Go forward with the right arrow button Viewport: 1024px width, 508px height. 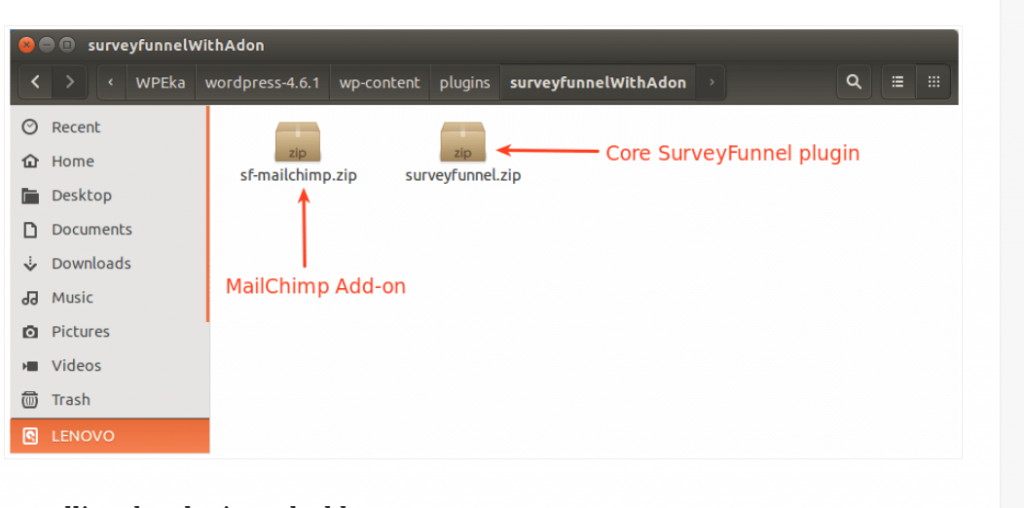pos(69,82)
